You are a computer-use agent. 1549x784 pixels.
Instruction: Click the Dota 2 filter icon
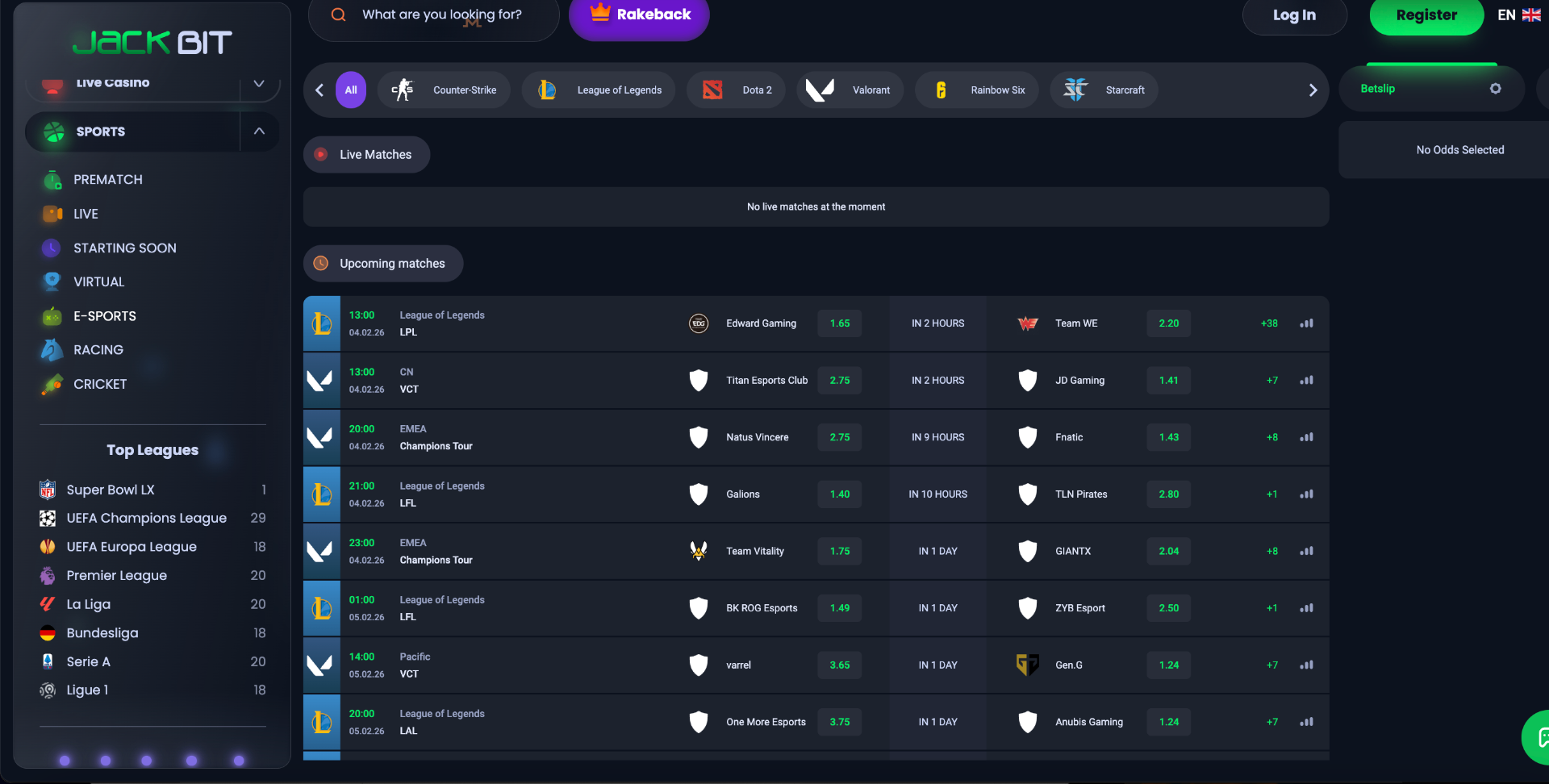pos(712,90)
